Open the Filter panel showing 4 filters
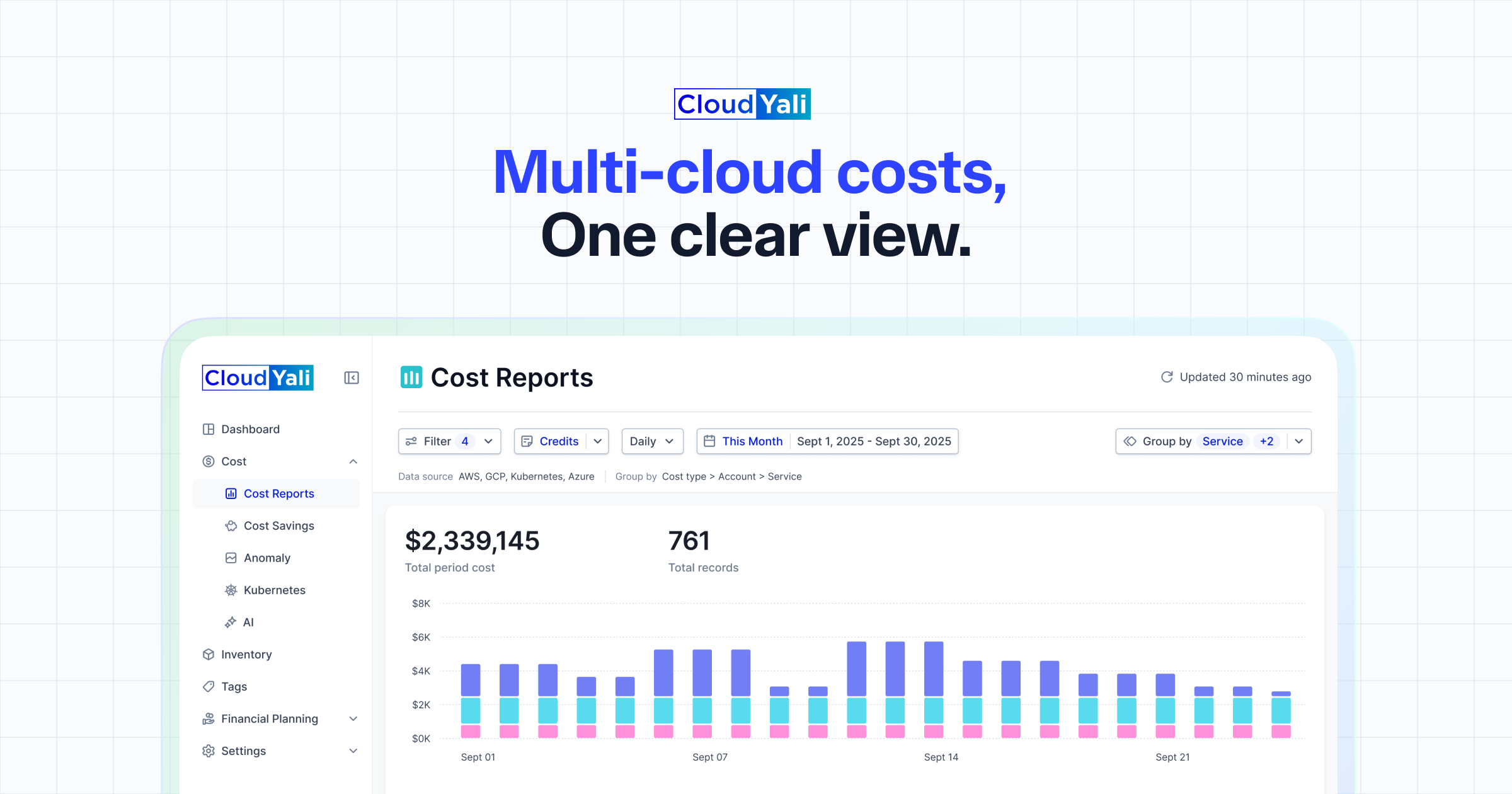This screenshot has height=794, width=1512. click(x=449, y=441)
